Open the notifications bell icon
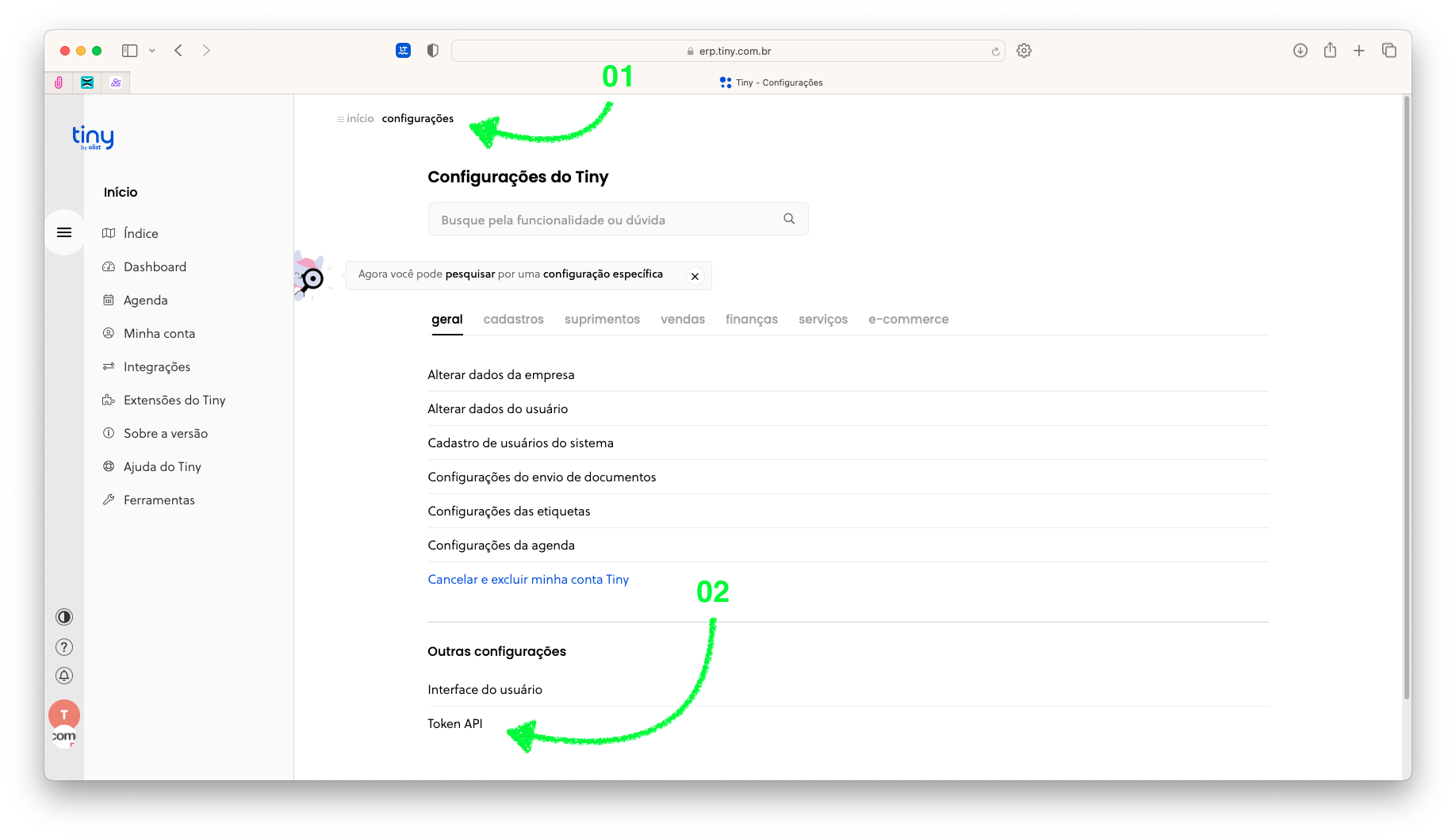The height and width of the screenshot is (839, 1456). (x=64, y=676)
